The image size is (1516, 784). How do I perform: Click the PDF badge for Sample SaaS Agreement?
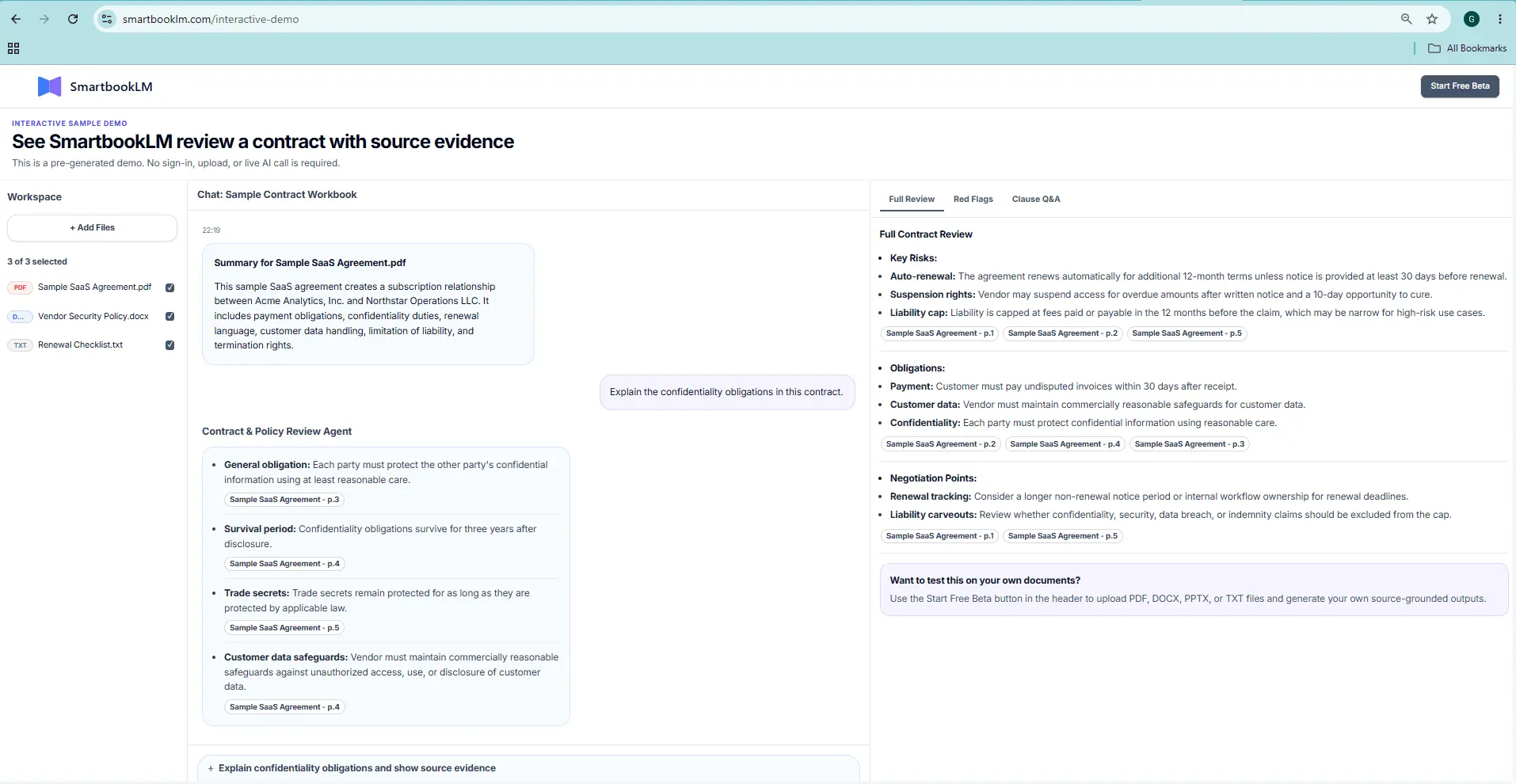coord(20,287)
